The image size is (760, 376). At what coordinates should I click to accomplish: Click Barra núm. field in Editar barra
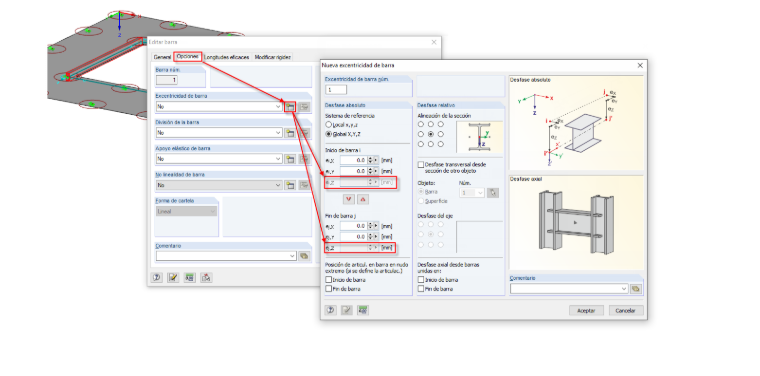(x=167, y=80)
